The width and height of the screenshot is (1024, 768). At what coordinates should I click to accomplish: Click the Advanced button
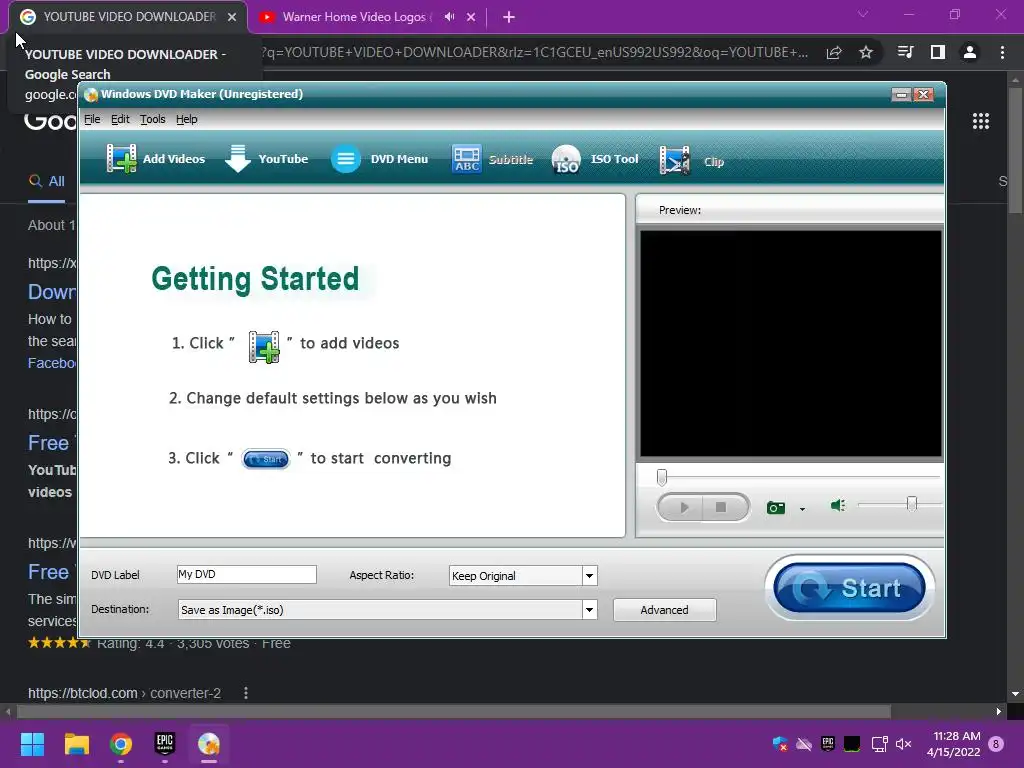(x=664, y=609)
